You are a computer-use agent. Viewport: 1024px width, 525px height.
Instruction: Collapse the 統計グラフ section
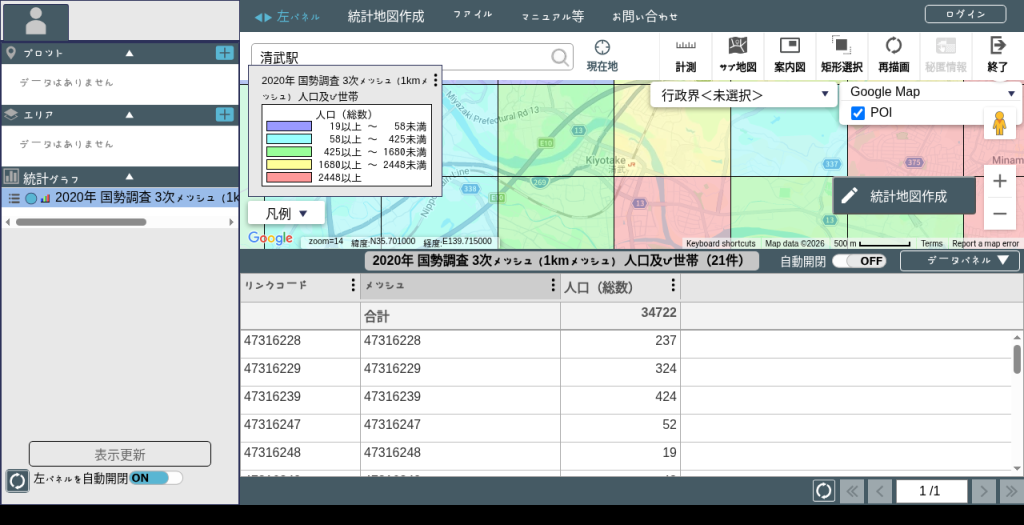129,176
